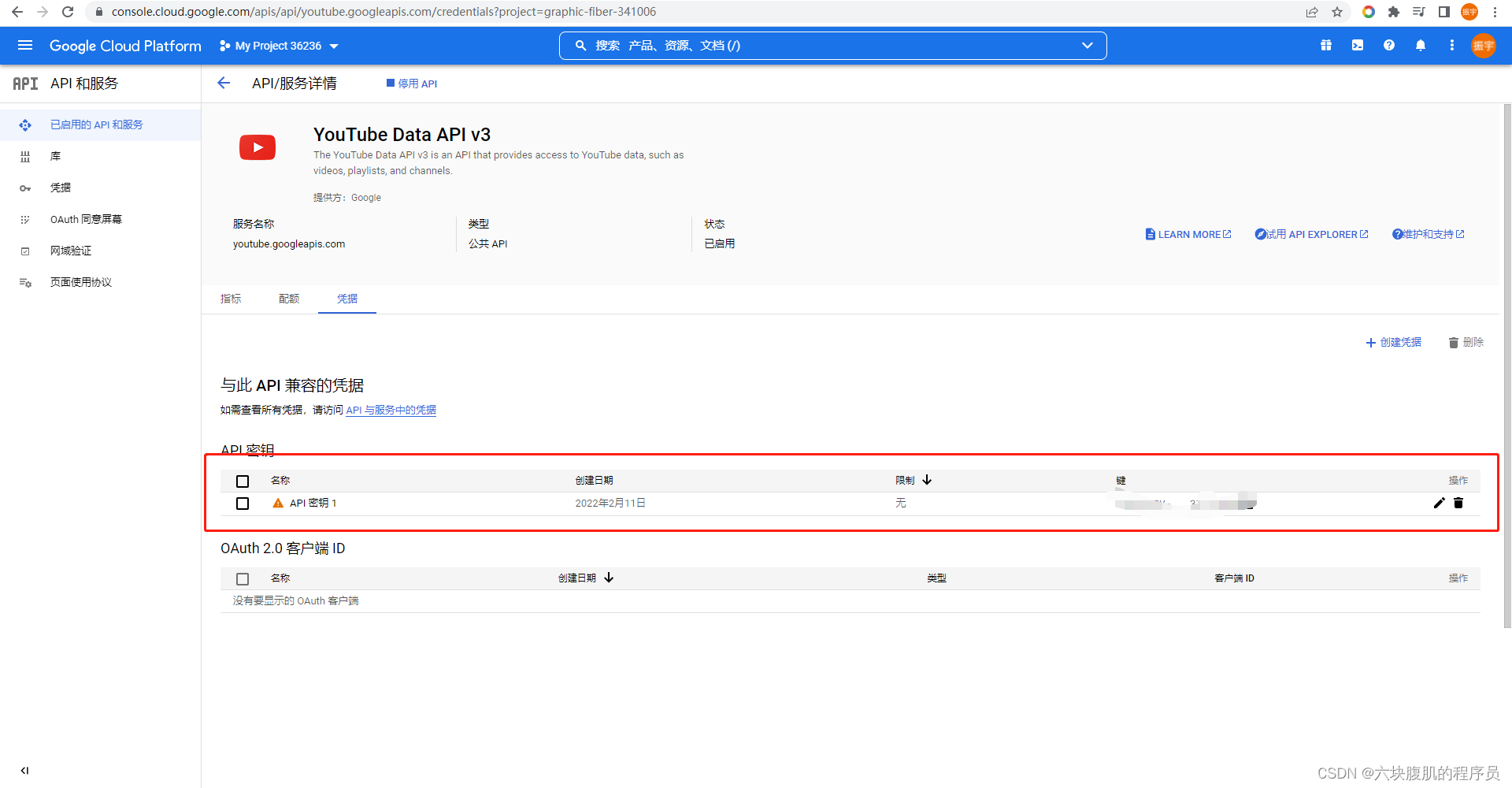Click the 删除 button above the tables
The height and width of the screenshot is (788, 1512).
point(1466,342)
